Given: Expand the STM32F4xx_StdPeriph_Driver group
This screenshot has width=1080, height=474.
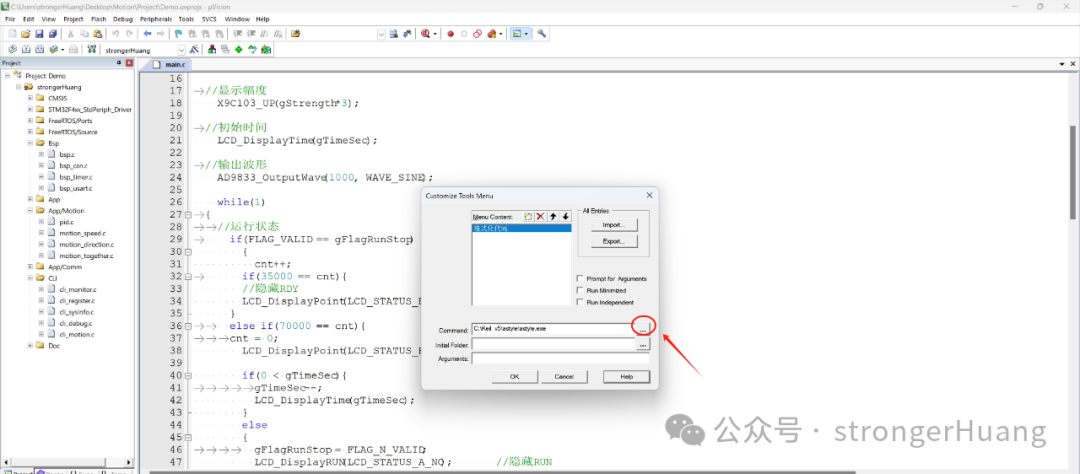Looking at the screenshot, I should pos(30,109).
